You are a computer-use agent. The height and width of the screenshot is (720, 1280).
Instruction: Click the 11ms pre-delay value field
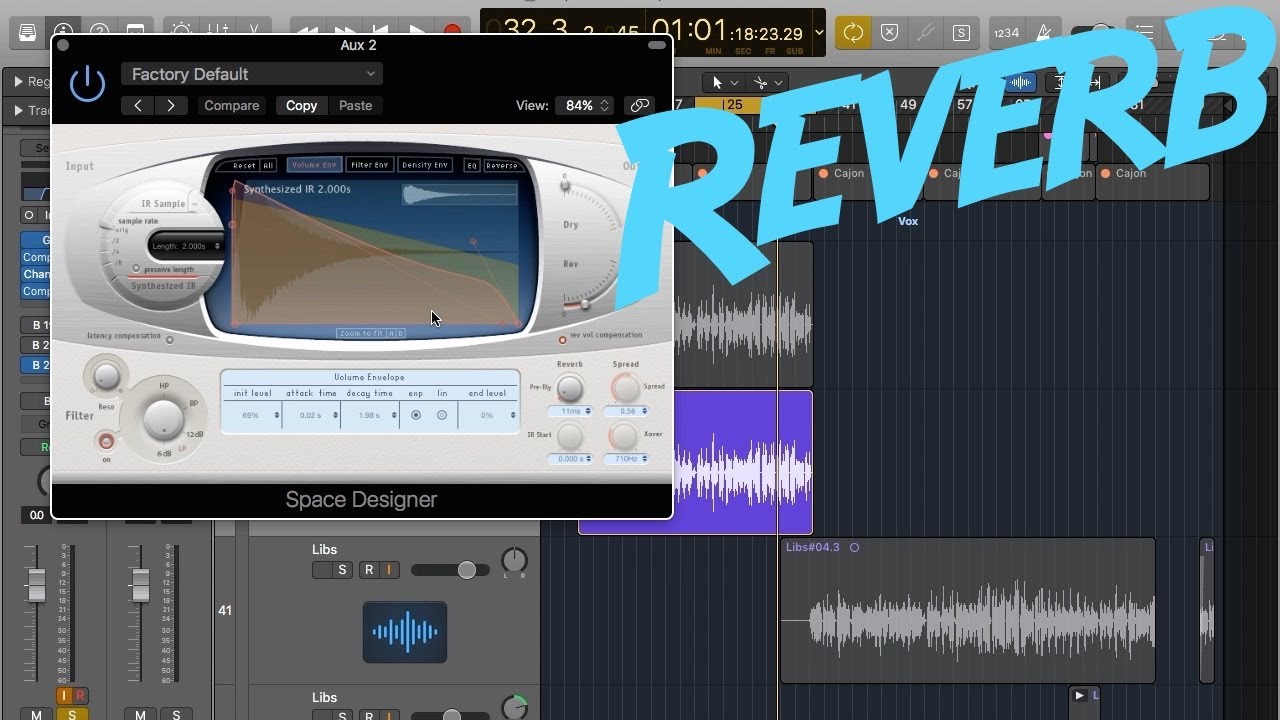click(x=570, y=411)
